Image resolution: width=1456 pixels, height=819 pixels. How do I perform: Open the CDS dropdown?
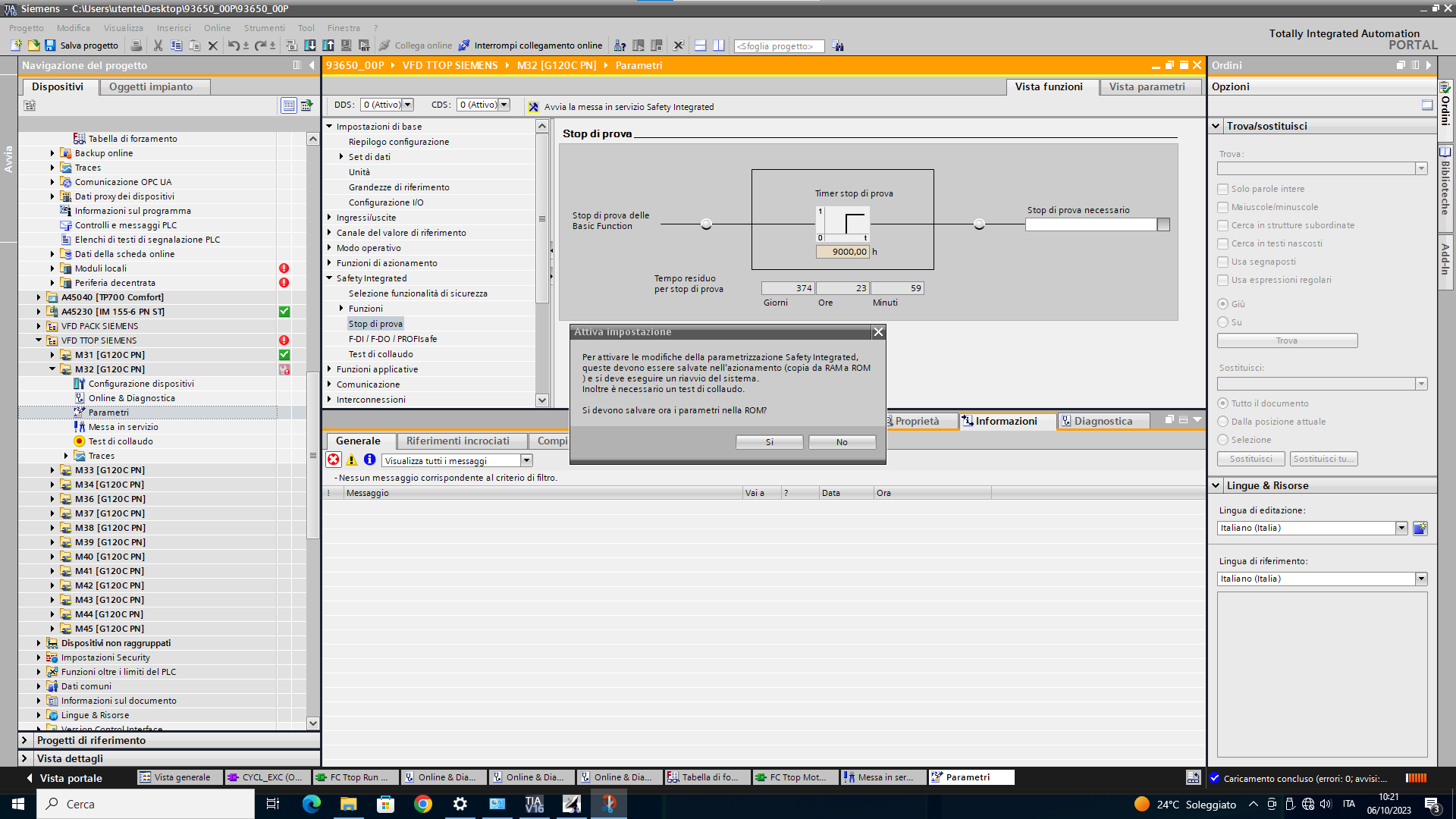[504, 105]
